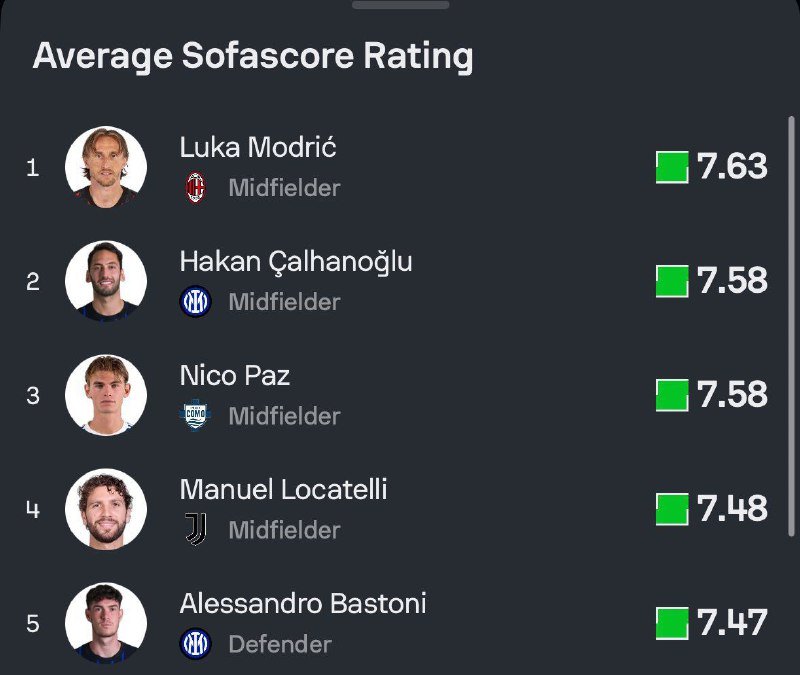This screenshot has height=675, width=800.
Task: Open Luka Modrić's profile photo
Action: 106,167
